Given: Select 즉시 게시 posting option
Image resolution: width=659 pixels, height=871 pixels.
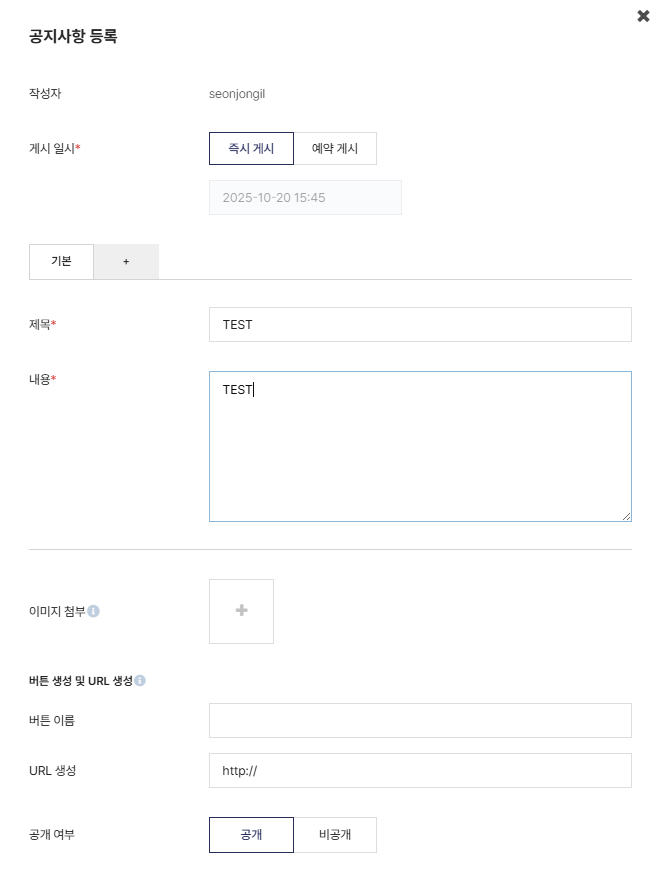Looking at the screenshot, I should [x=251, y=148].
